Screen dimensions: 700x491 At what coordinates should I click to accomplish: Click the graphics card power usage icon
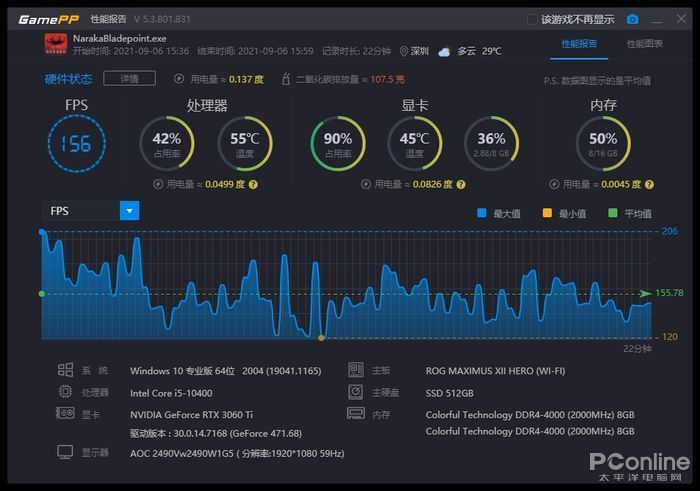pos(366,184)
